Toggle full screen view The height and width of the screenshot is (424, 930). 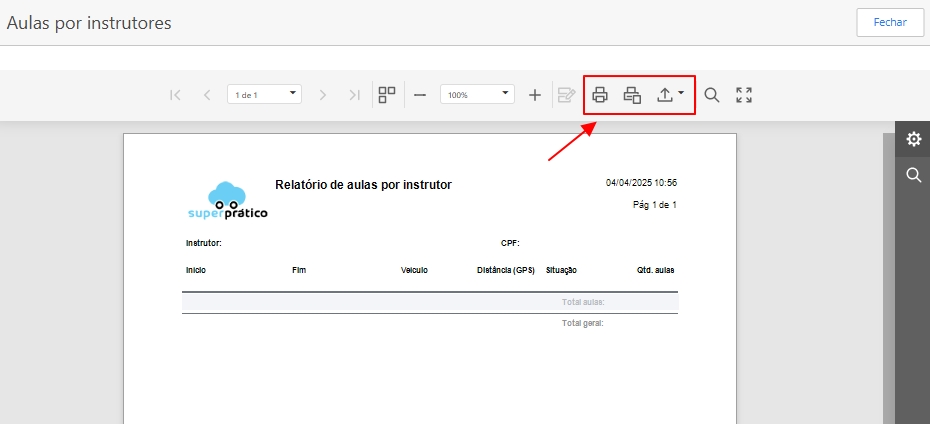point(744,95)
